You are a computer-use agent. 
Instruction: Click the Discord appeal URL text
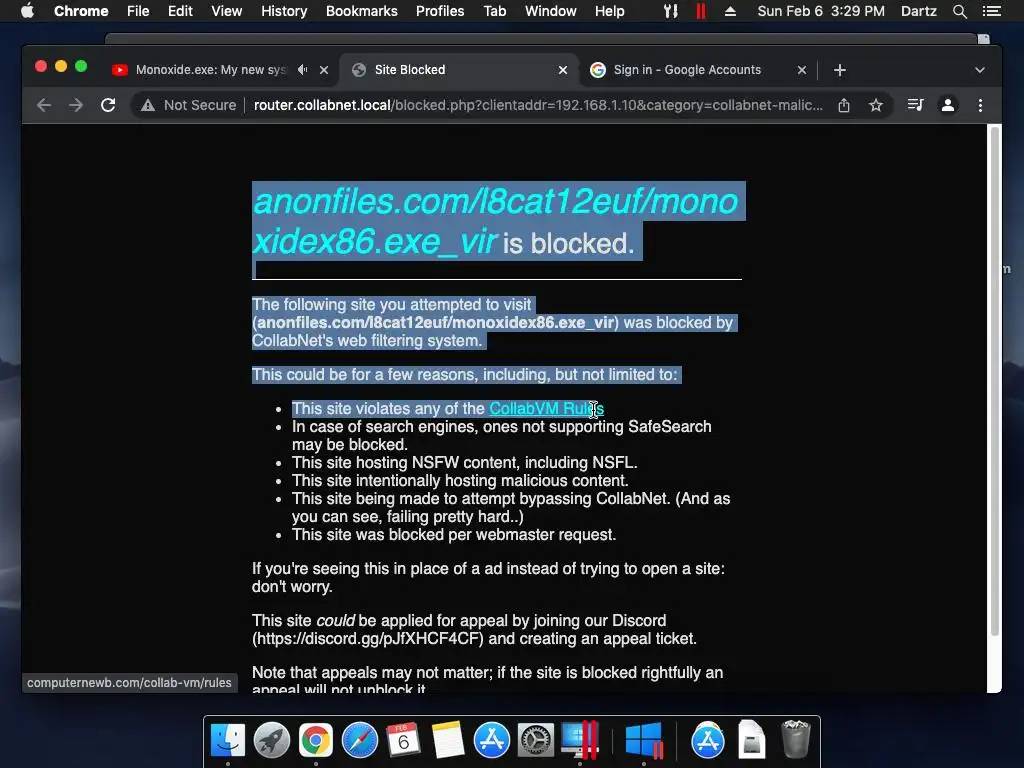(x=368, y=639)
